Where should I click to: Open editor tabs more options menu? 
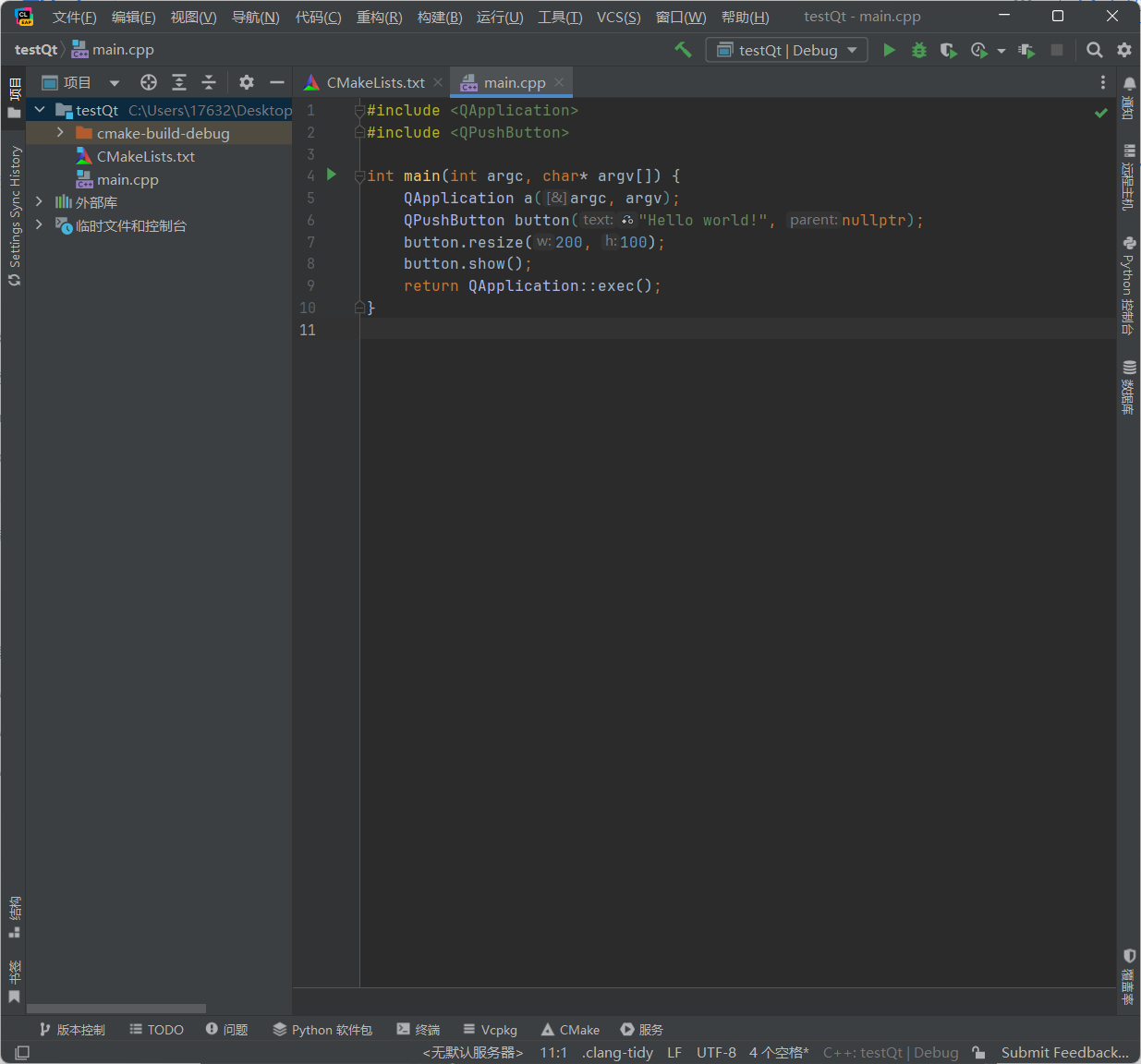[x=1103, y=82]
